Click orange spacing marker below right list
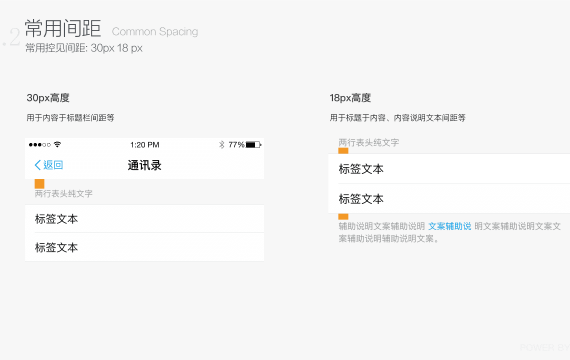 (343, 216)
